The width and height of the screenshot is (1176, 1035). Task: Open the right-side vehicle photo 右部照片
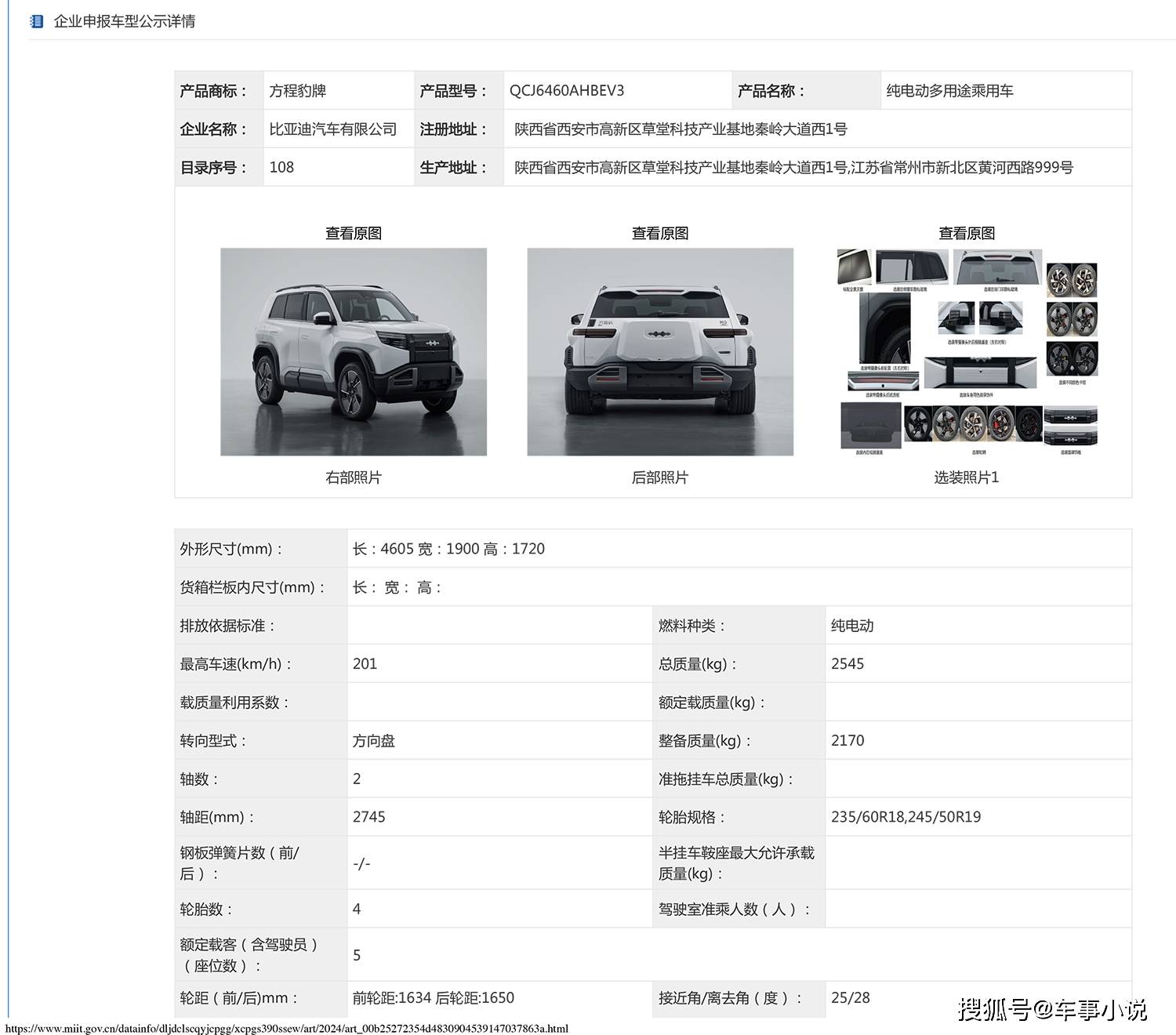click(x=357, y=349)
